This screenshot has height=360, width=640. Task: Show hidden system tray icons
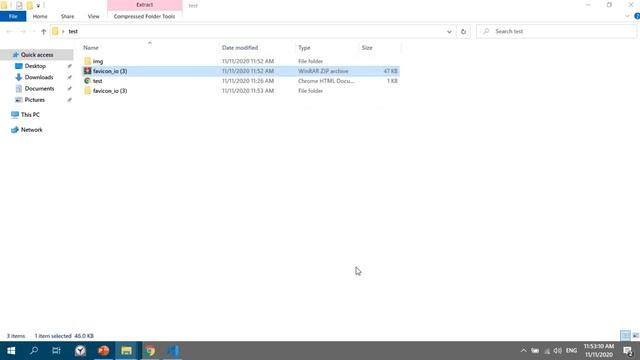coord(523,351)
